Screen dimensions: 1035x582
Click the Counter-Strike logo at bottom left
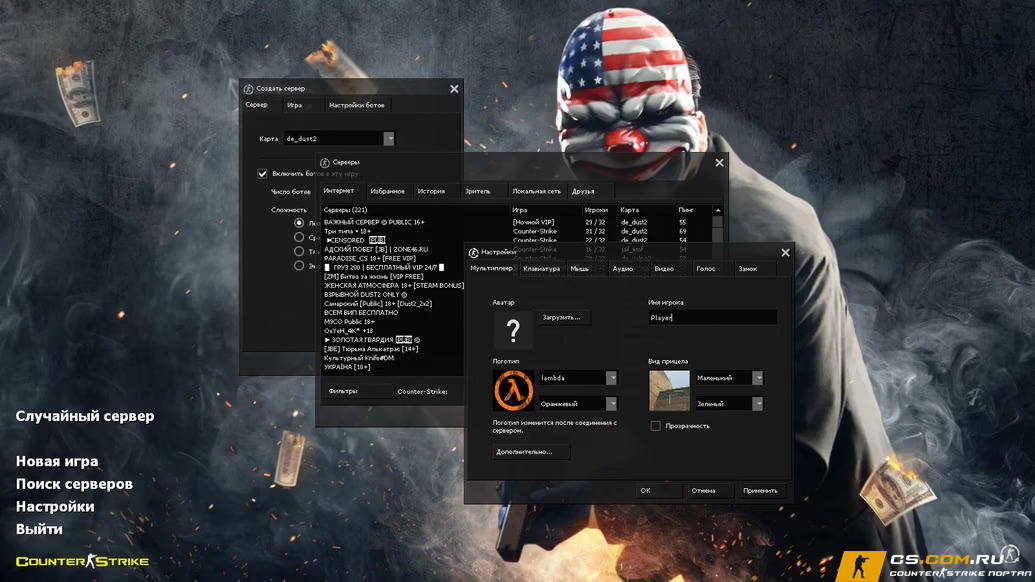[x=83, y=562]
